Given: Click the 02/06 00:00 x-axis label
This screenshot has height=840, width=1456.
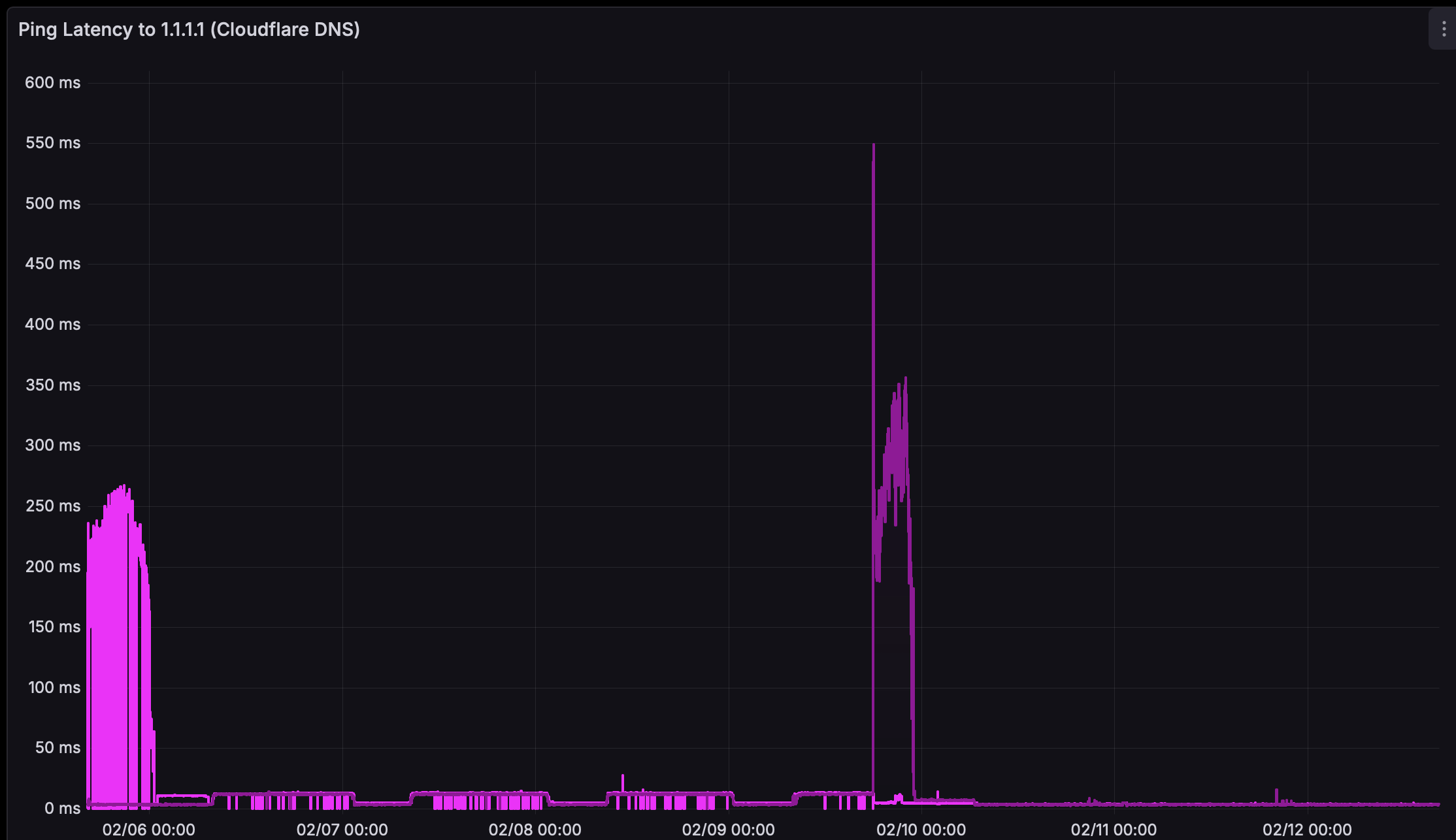Looking at the screenshot, I should pyautogui.click(x=149, y=830).
